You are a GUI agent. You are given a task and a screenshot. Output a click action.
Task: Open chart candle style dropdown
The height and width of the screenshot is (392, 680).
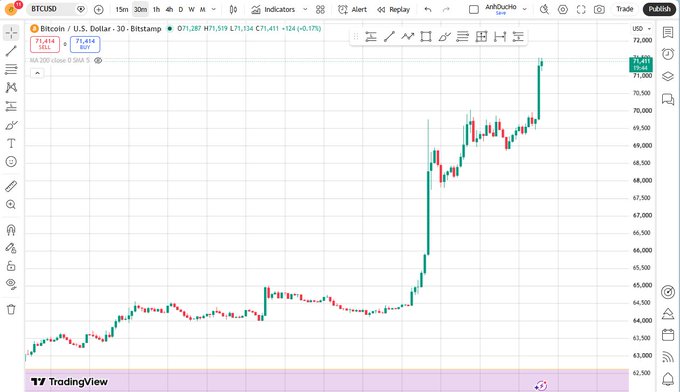233,9
